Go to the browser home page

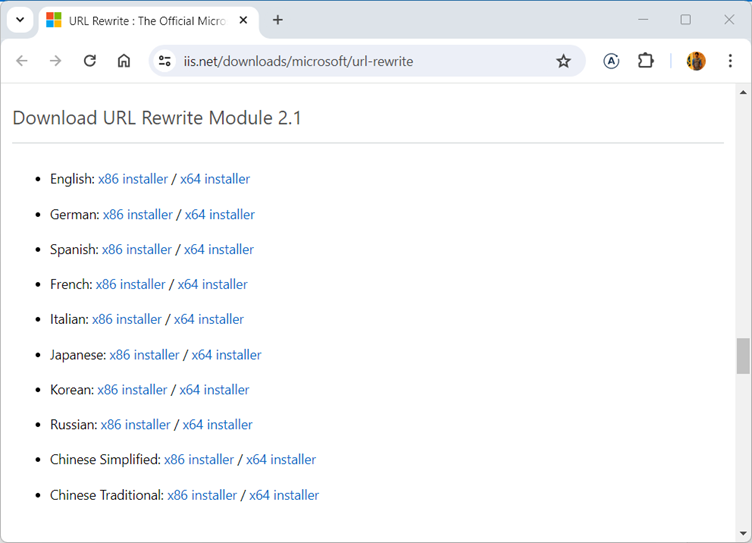[x=124, y=61]
